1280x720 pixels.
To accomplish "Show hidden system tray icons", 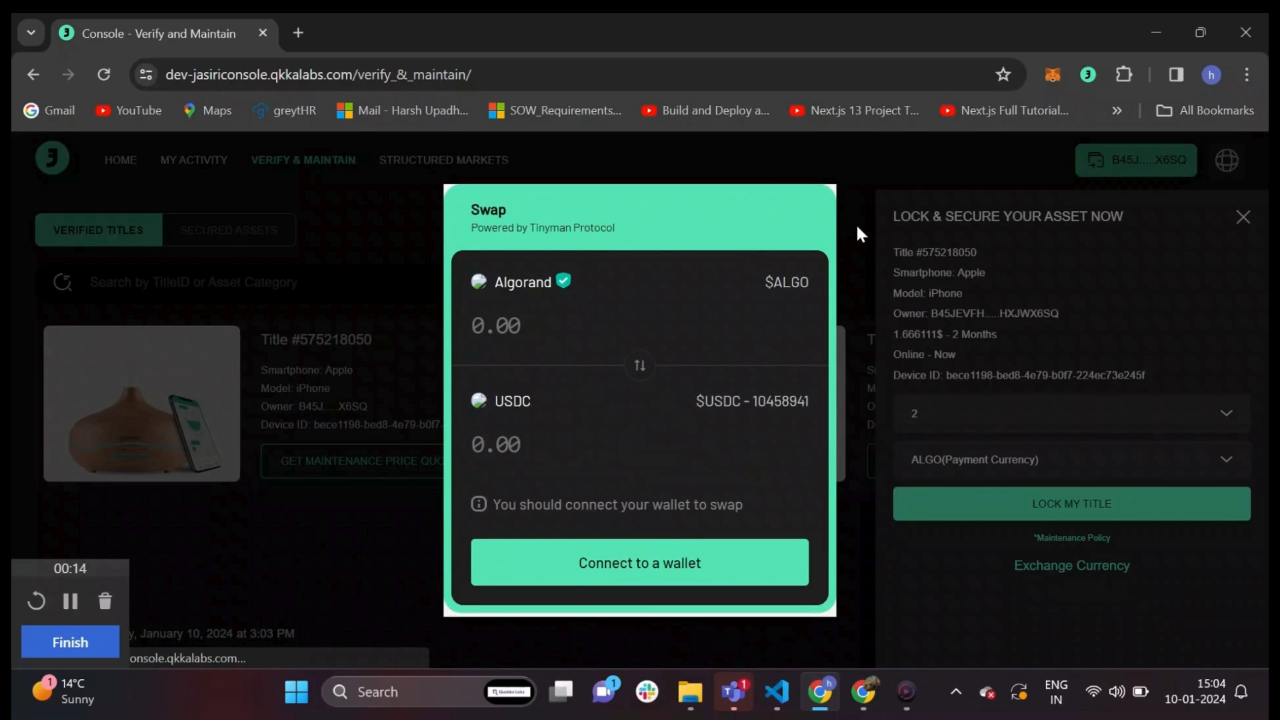I will click(956, 691).
